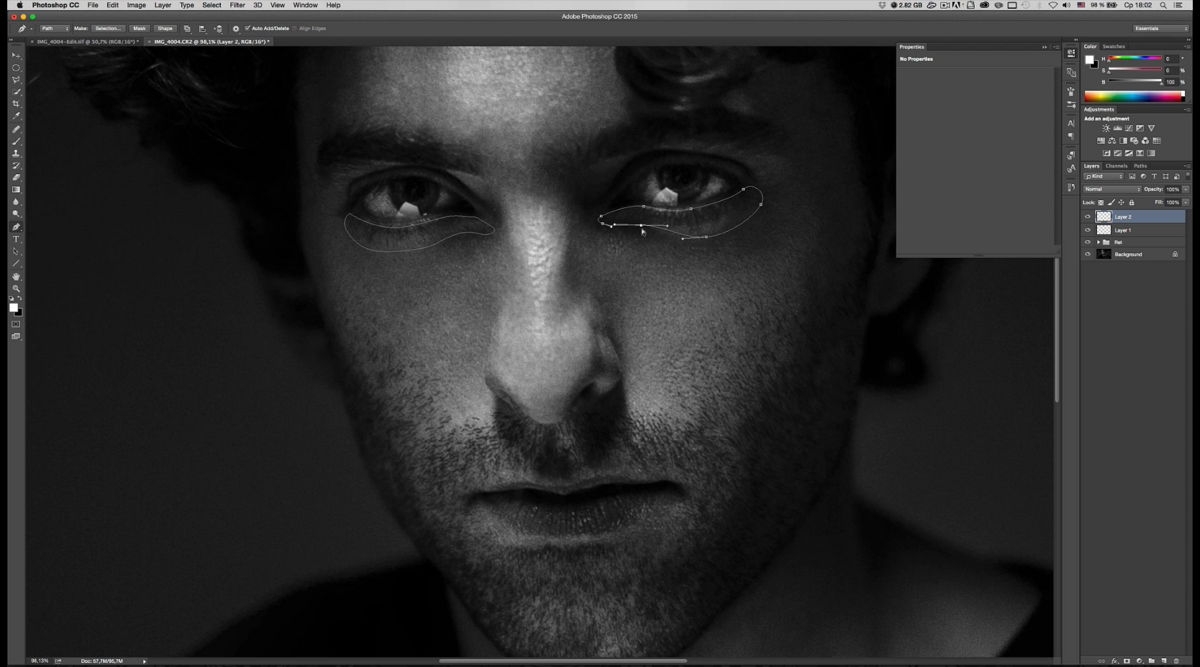This screenshot has width=1200, height=667.
Task: Select the Clone Stamp tool
Action: (16, 153)
